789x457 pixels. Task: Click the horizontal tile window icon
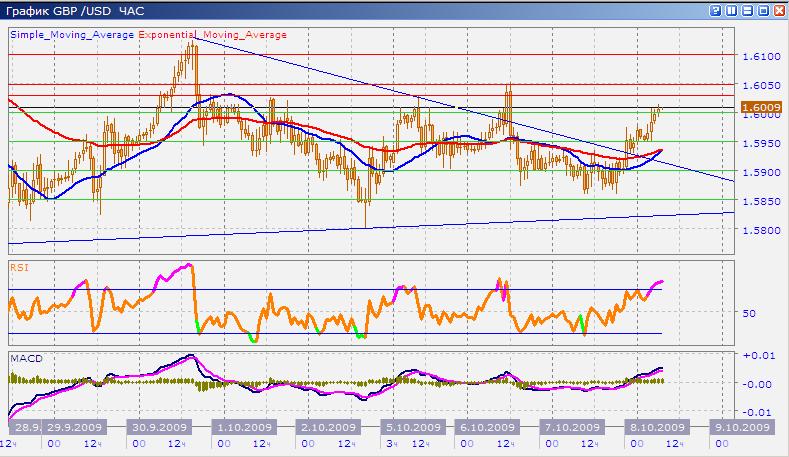tap(746, 11)
